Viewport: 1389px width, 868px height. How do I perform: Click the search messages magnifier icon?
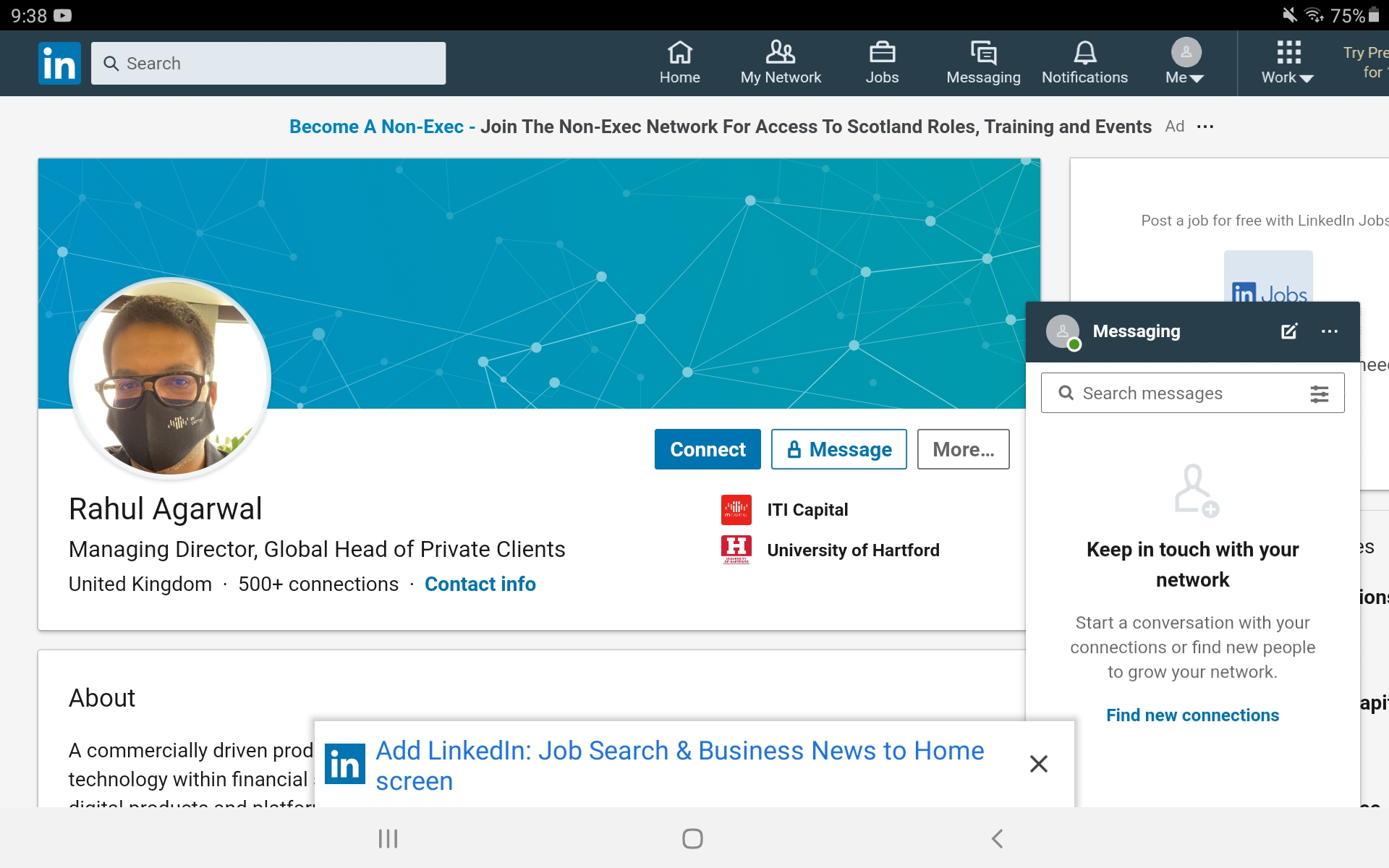1066,393
